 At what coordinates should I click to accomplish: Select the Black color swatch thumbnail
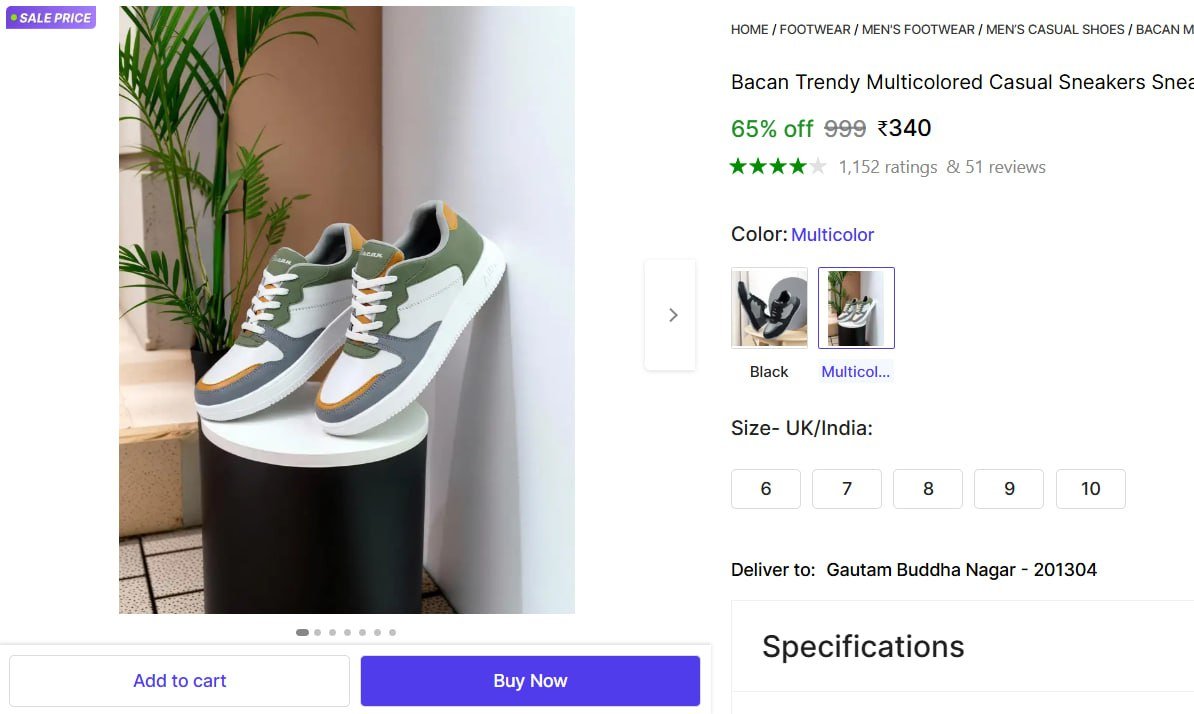point(769,308)
